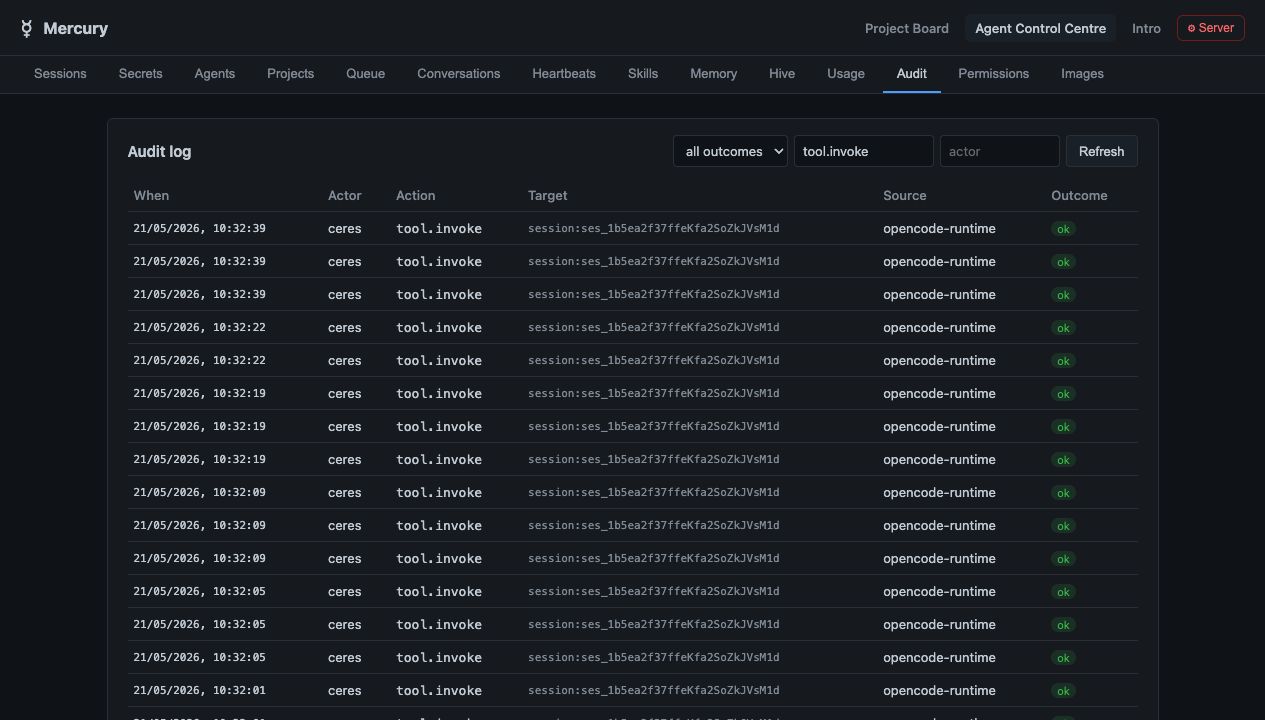Open the Projects tab

click(291, 74)
